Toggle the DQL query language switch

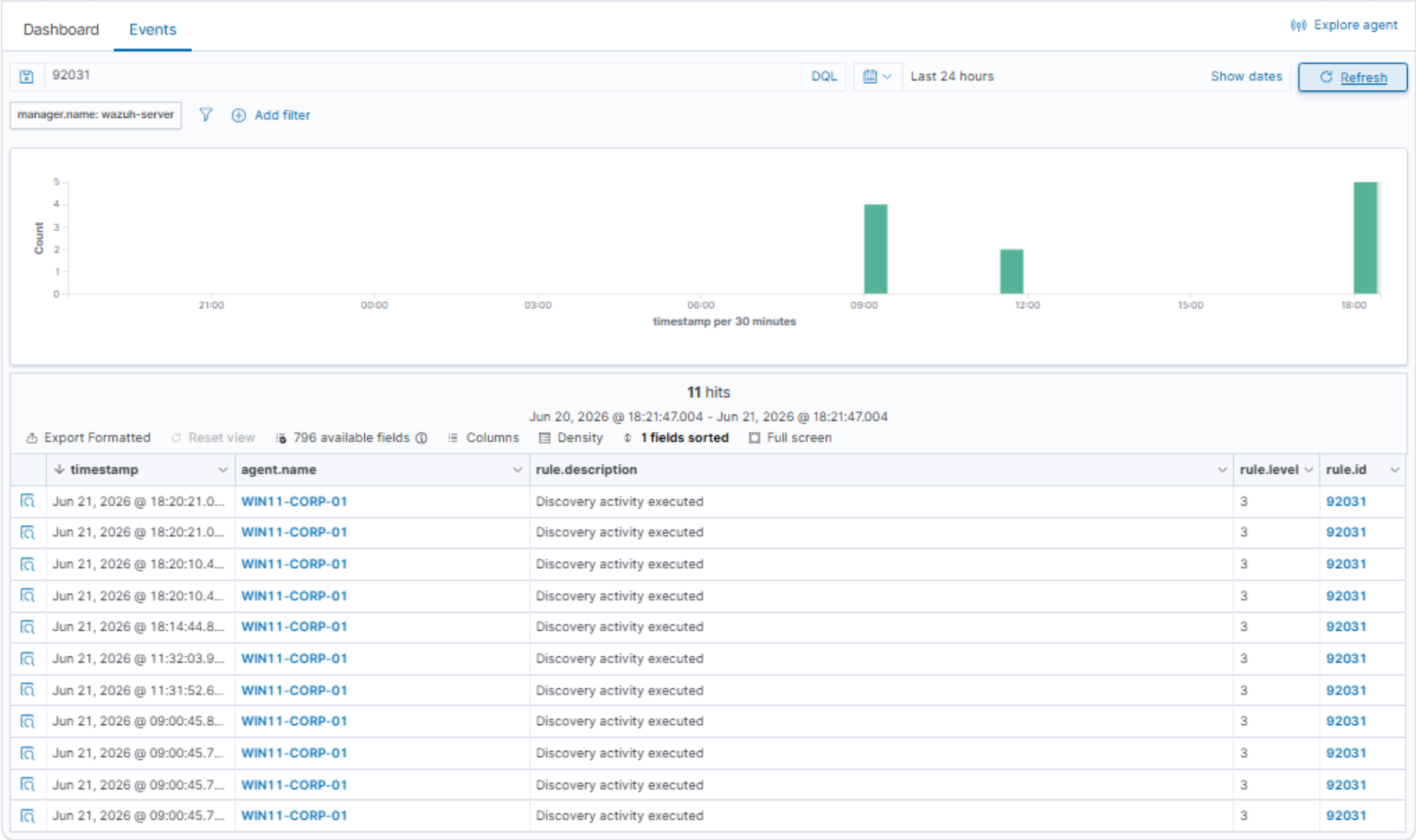[824, 76]
